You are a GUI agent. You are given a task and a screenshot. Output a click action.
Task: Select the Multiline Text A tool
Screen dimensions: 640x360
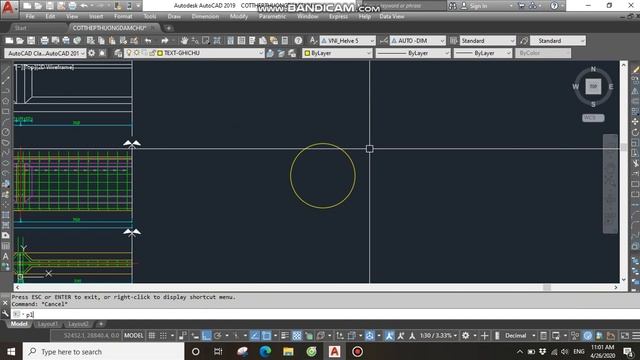5,256
